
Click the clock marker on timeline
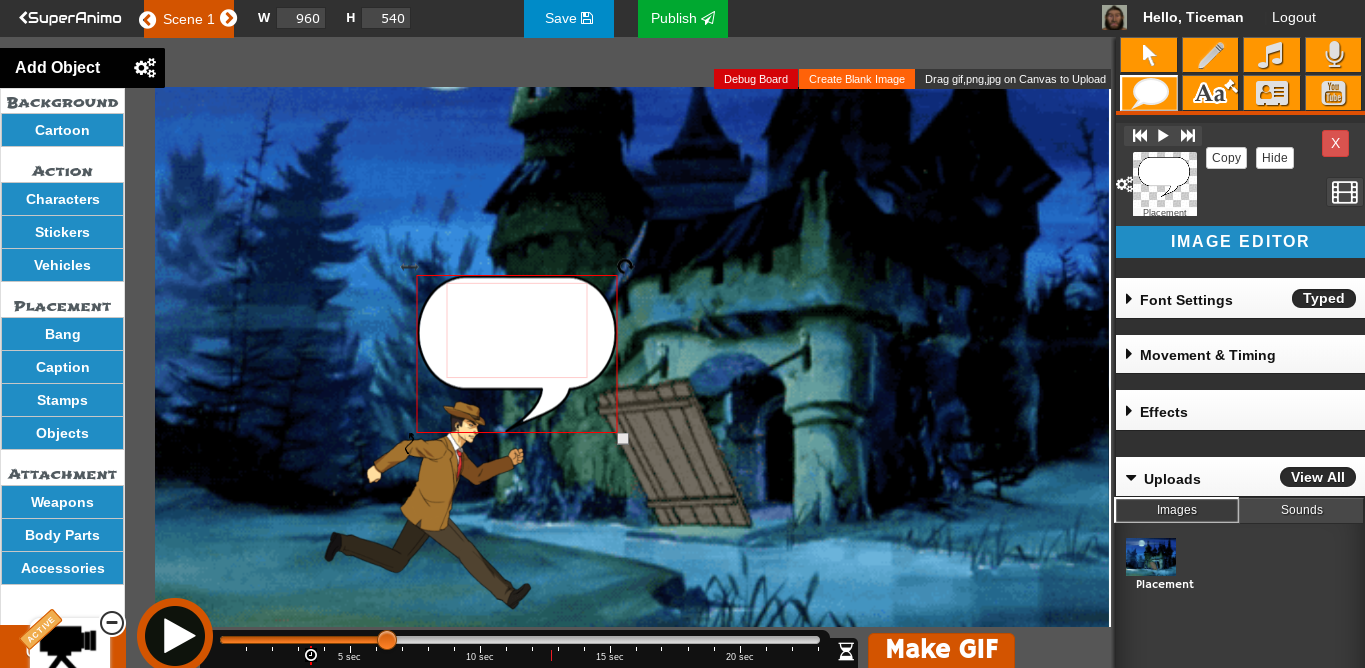coord(311,655)
